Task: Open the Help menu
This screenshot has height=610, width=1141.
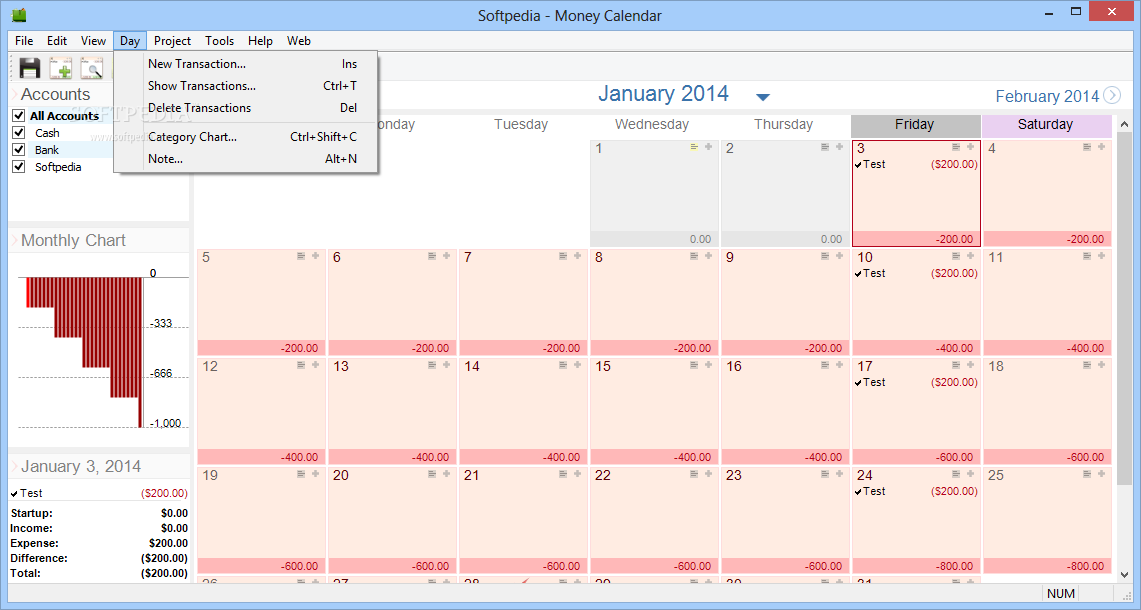Action: pos(260,41)
